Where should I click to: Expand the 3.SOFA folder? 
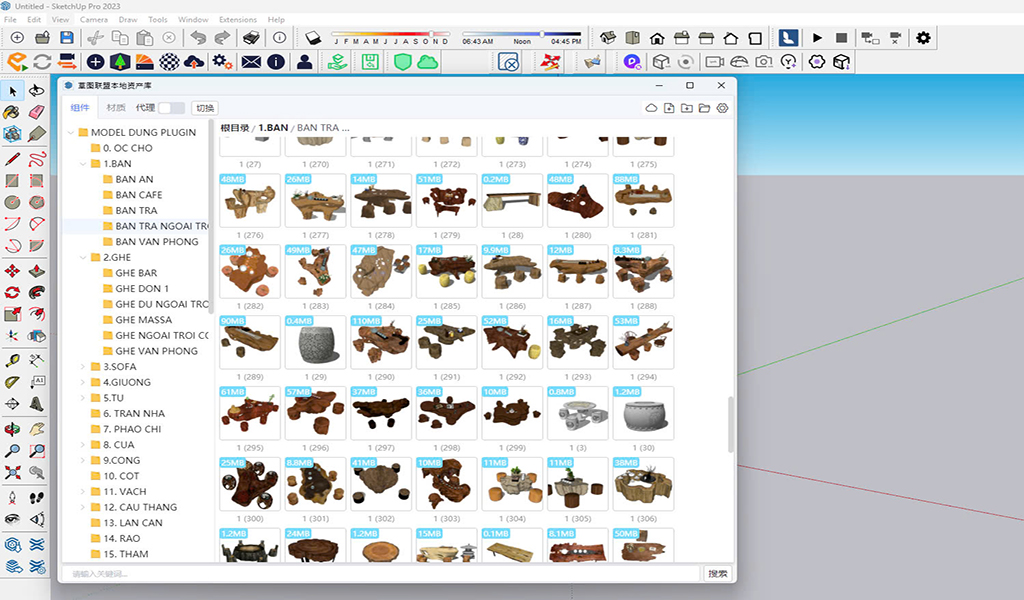[83, 367]
